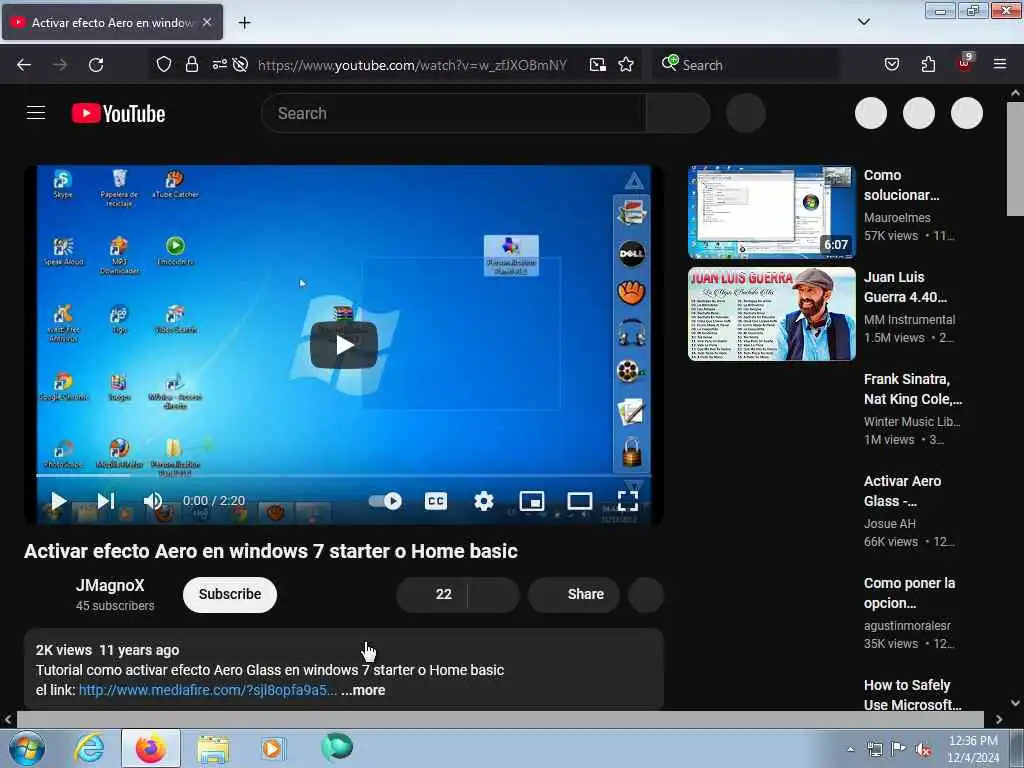Go back using the browser back arrow
The width and height of the screenshot is (1024, 768).
point(24,65)
